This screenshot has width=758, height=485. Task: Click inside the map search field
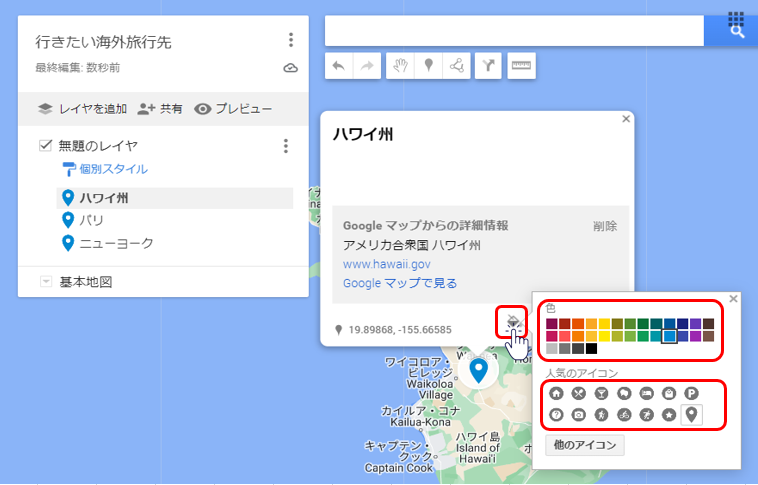click(514, 31)
